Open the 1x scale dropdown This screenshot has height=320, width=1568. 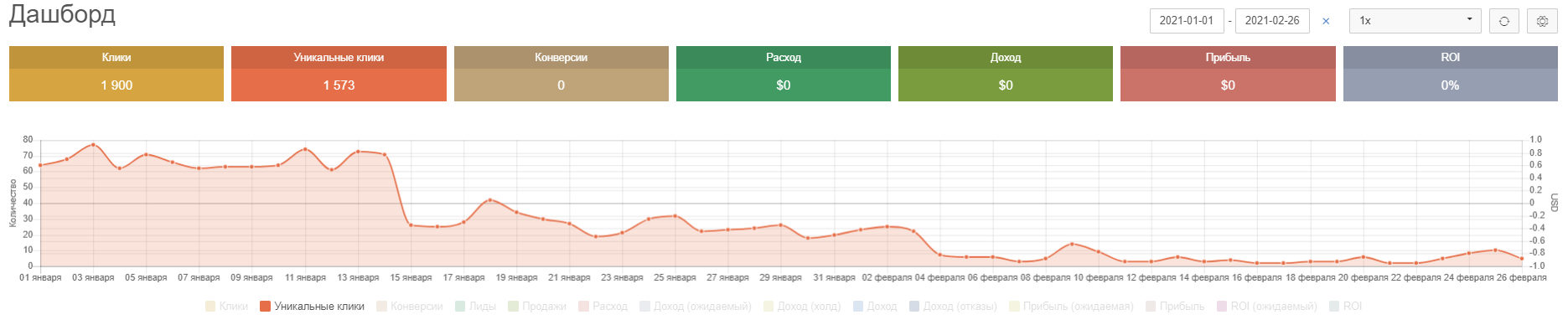[1415, 21]
